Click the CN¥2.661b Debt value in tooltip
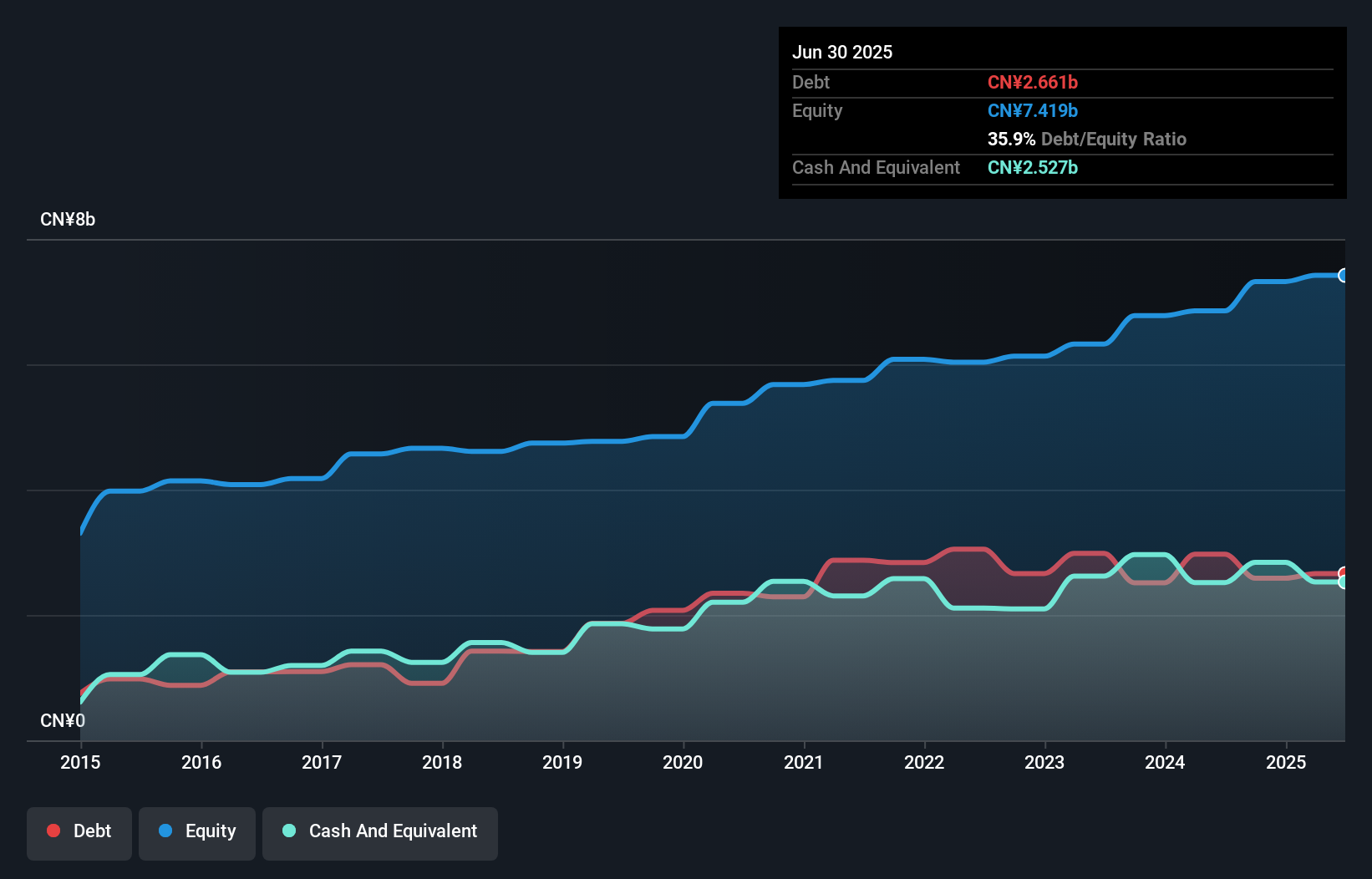 click(x=1033, y=82)
